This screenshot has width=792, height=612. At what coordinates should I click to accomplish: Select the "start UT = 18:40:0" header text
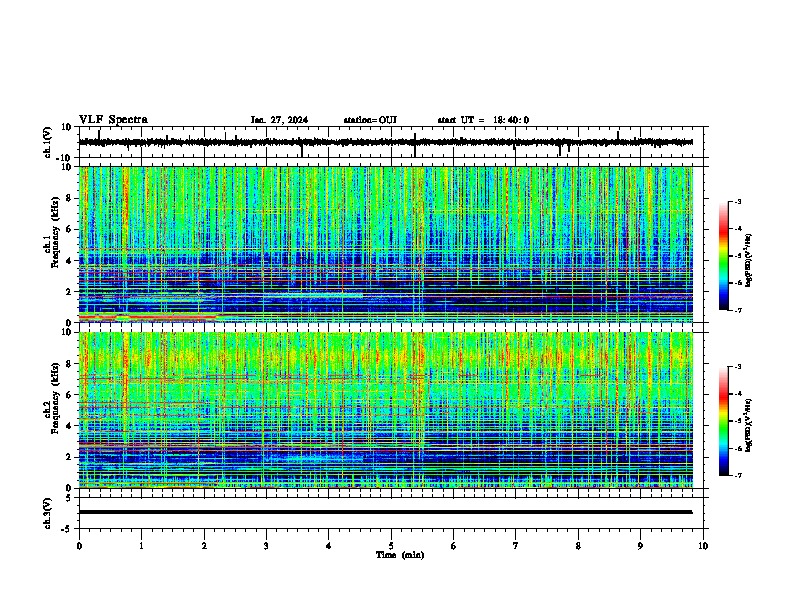(x=483, y=120)
